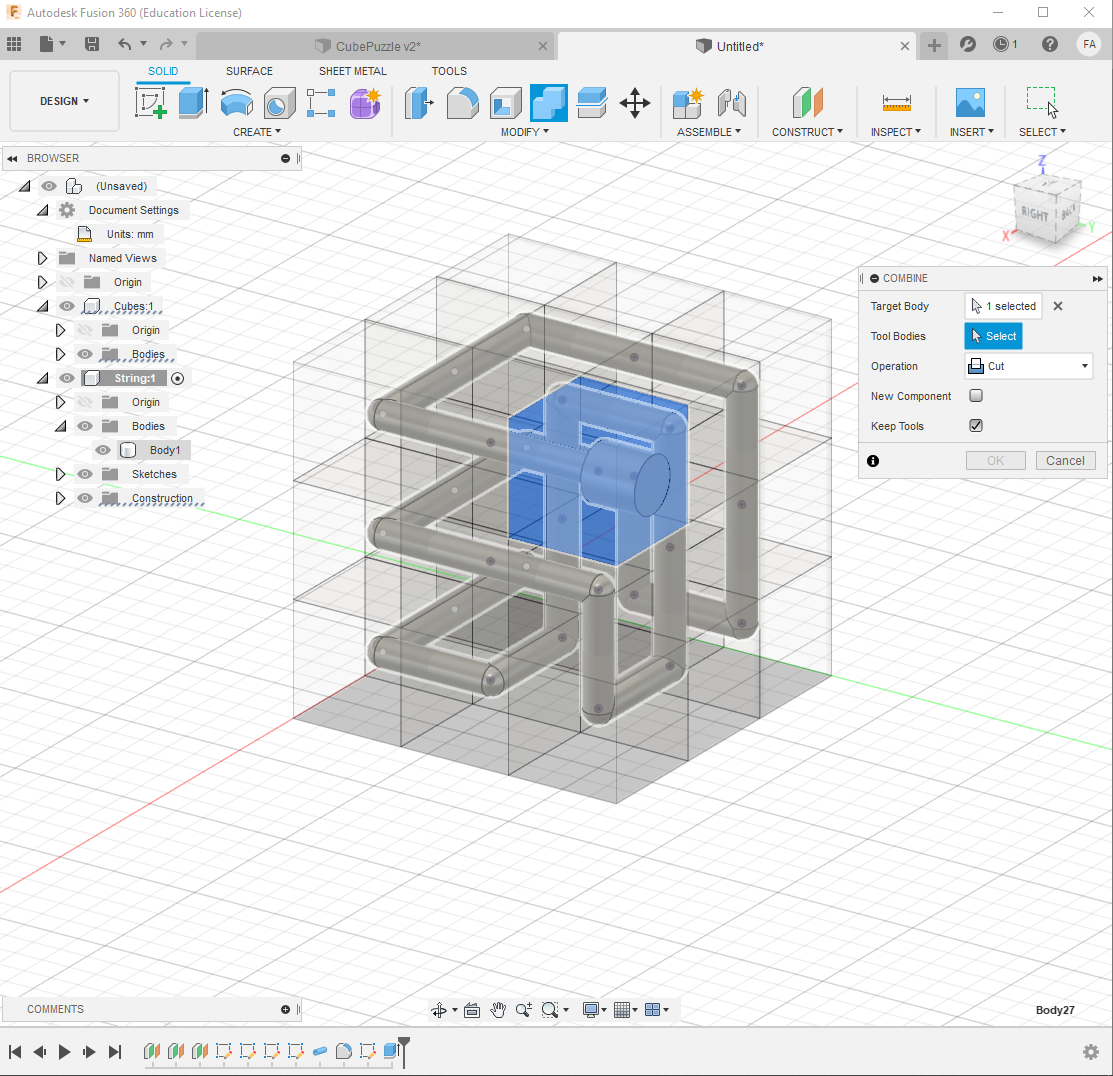Viewport: 1113px width, 1076px height.
Task: Expand the Sketches folder in the browser
Action: (x=60, y=473)
